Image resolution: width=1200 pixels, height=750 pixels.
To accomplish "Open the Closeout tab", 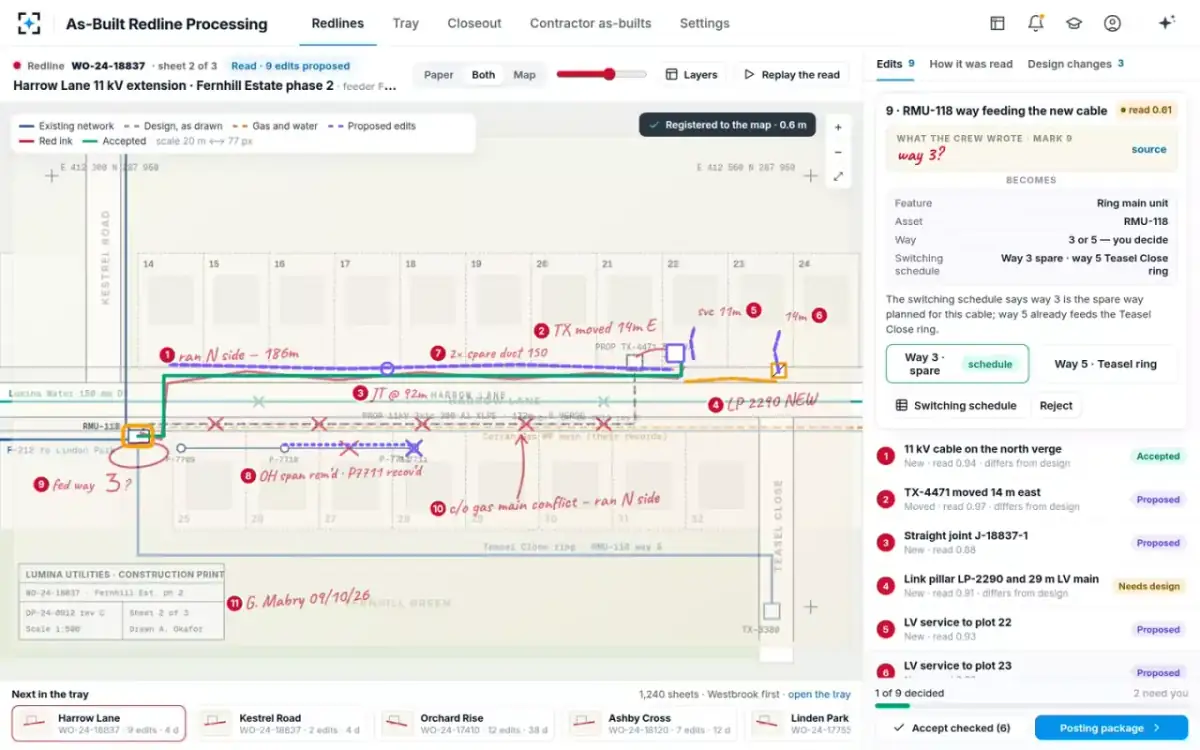I will point(474,23).
